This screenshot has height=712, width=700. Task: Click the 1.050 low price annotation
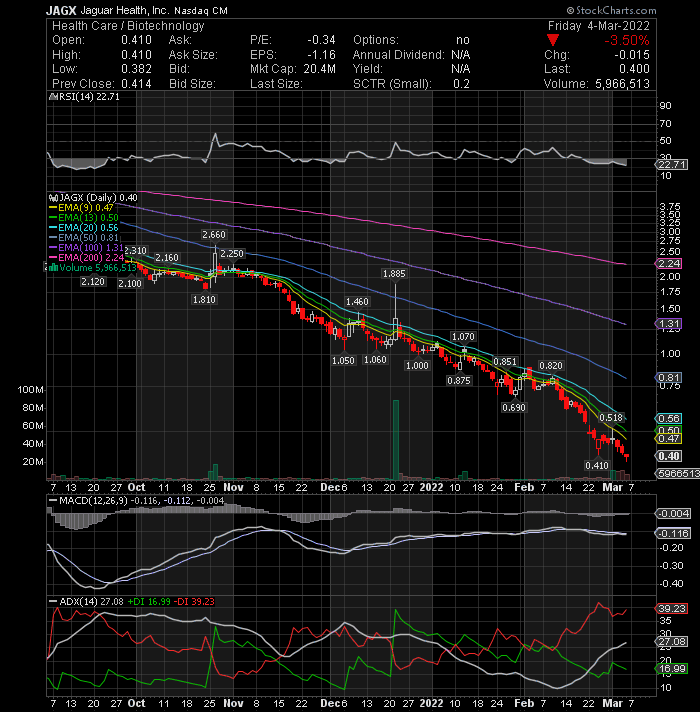pyautogui.click(x=343, y=361)
